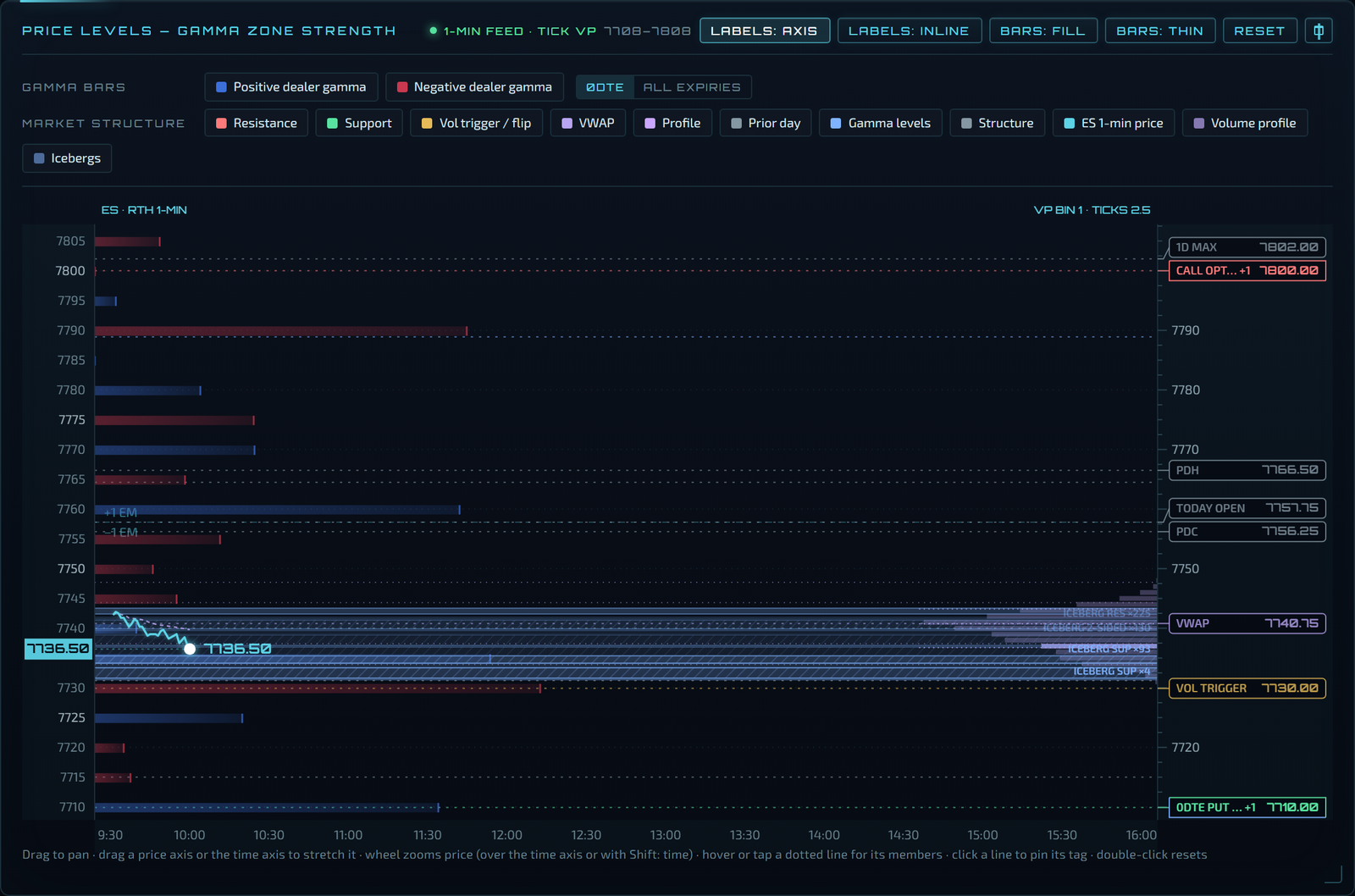Toggle Positive dealer gamma bars
Image resolution: width=1355 pixels, height=896 pixels.
pyautogui.click(x=290, y=87)
